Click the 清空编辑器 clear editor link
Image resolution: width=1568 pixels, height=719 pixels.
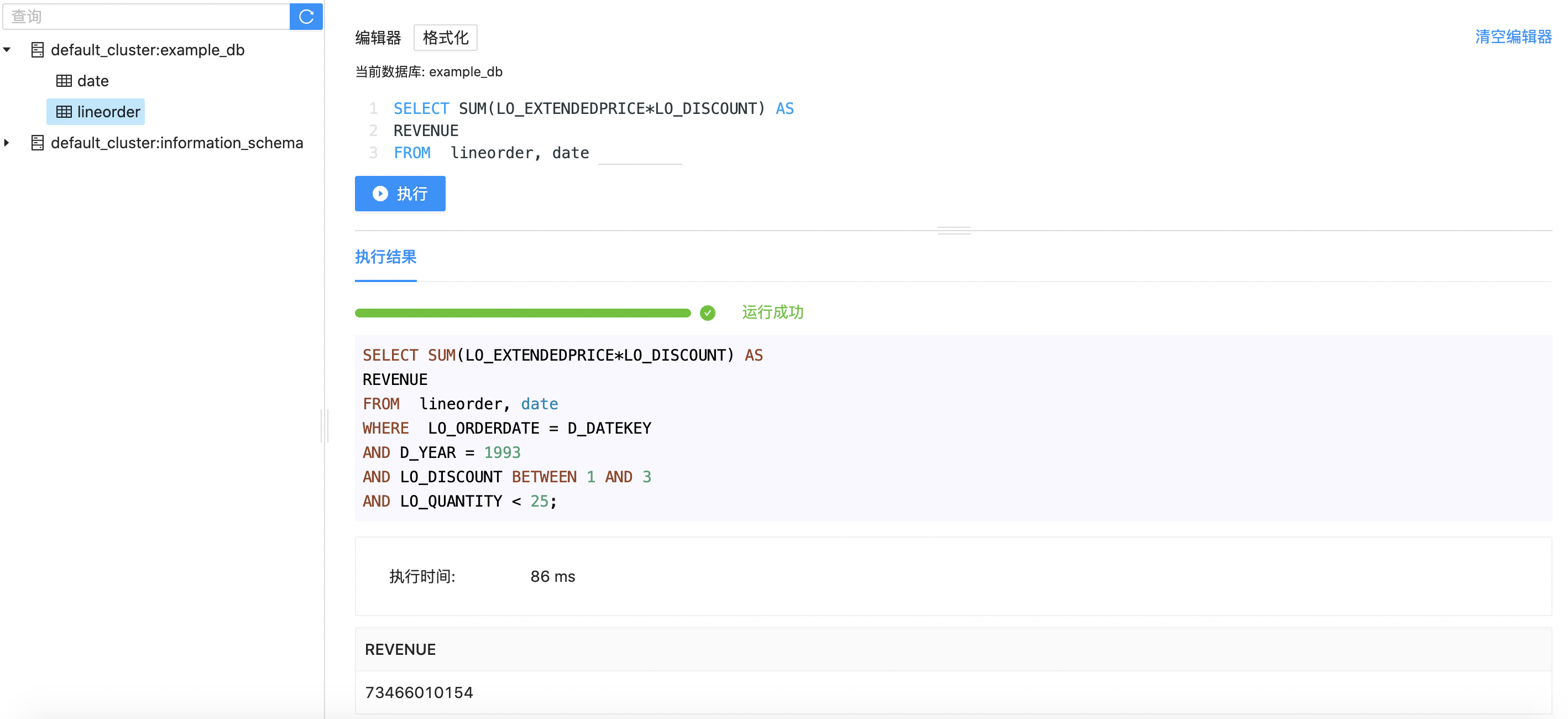coord(1513,37)
